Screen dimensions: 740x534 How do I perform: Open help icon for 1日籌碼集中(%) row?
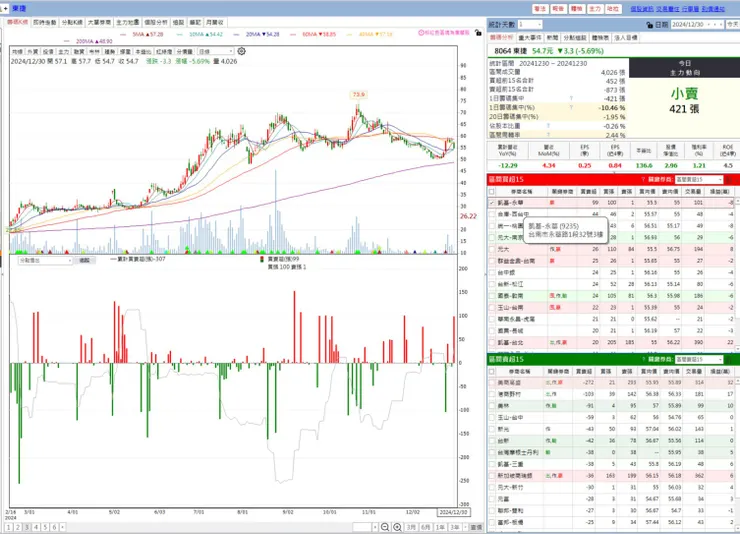(x=571, y=108)
